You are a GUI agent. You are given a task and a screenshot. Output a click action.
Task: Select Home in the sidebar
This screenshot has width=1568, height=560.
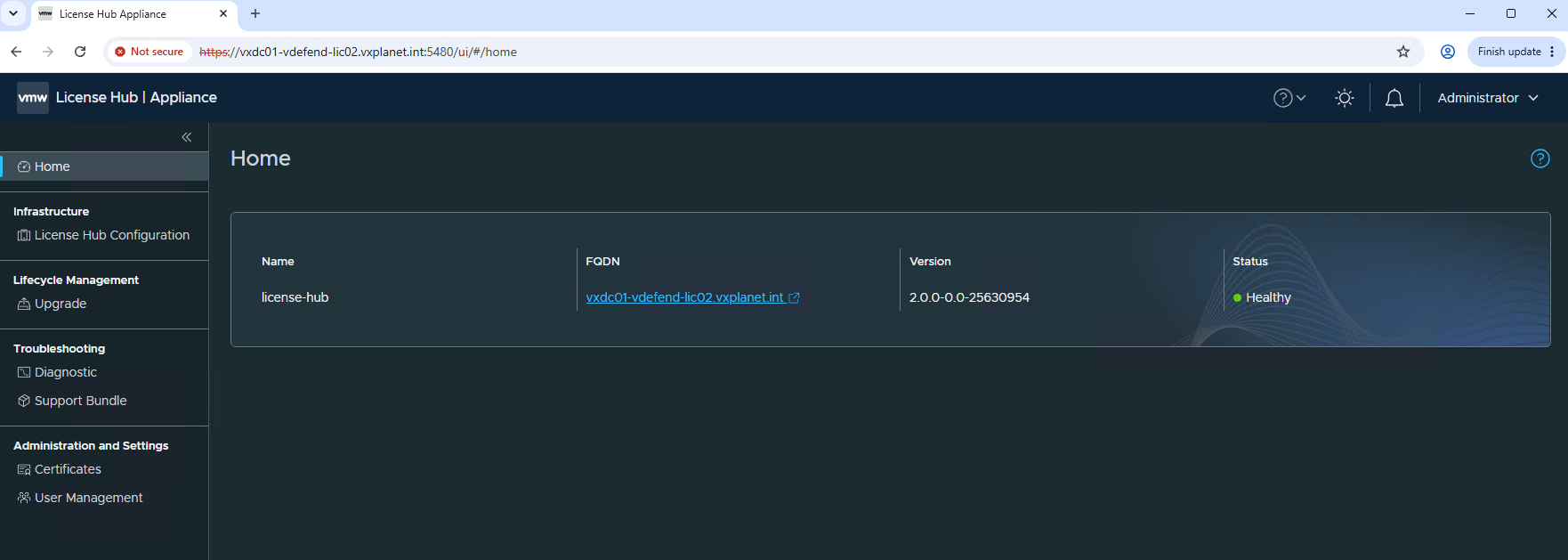pyautogui.click(x=104, y=166)
